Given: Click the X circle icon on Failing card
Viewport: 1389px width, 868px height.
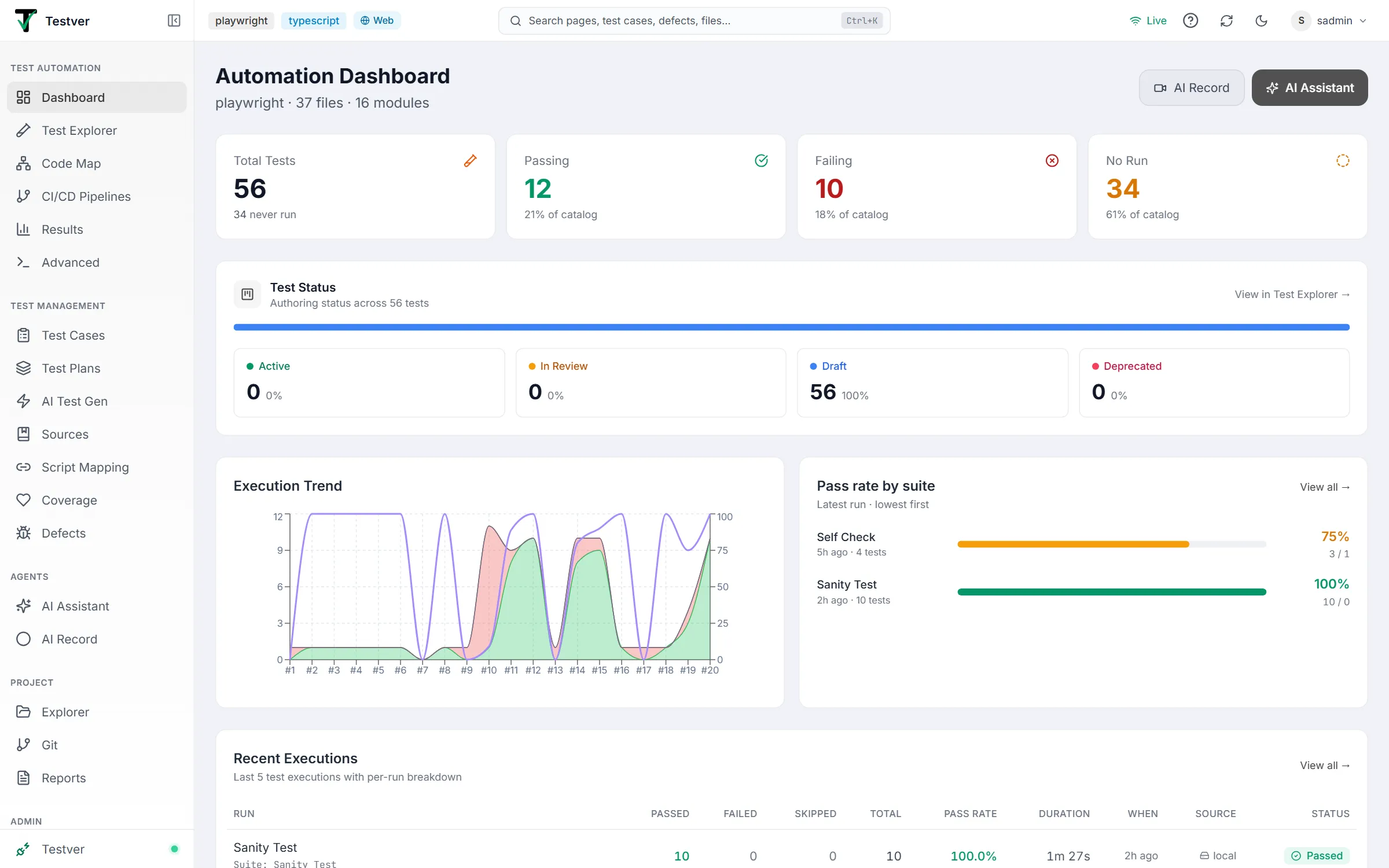Looking at the screenshot, I should coord(1052,161).
